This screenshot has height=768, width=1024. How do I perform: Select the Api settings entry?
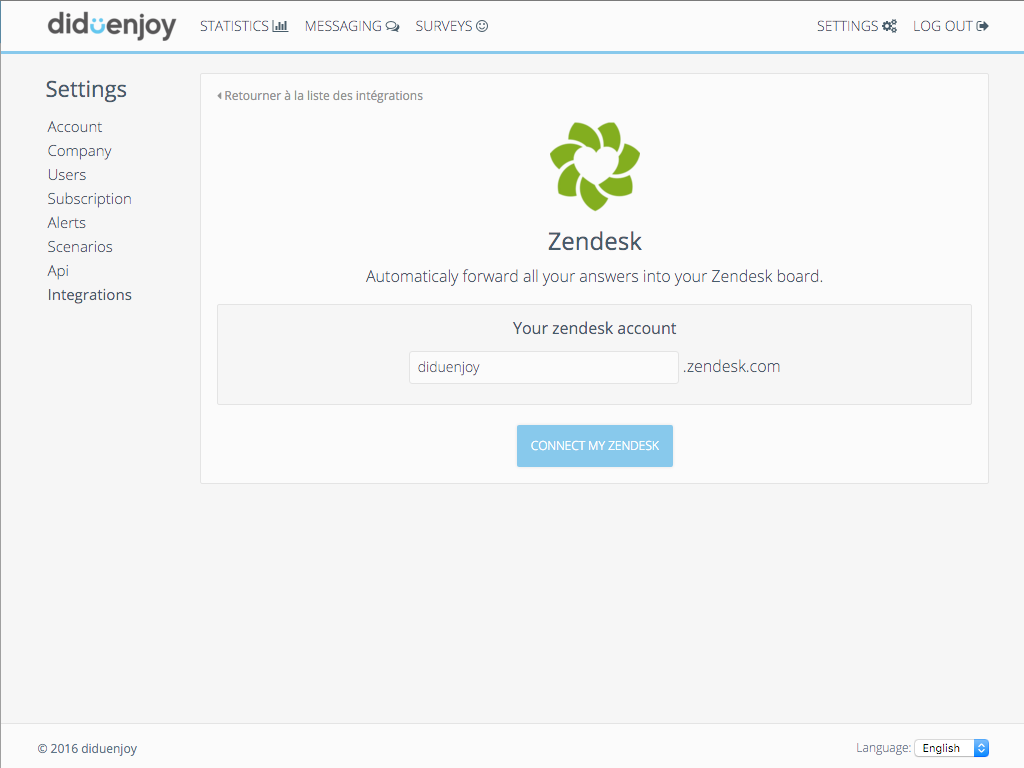(x=58, y=271)
